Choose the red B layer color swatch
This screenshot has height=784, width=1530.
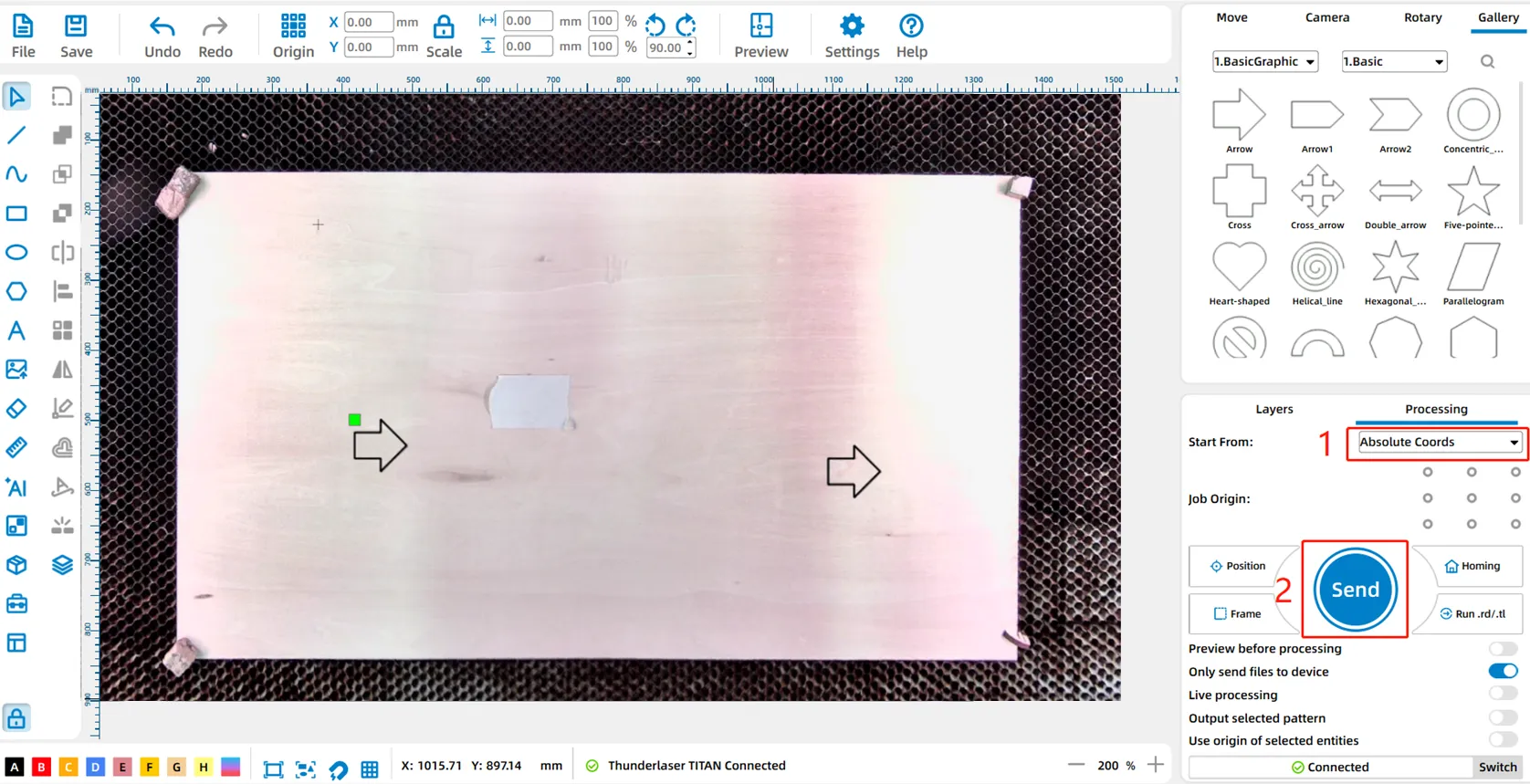click(41, 767)
